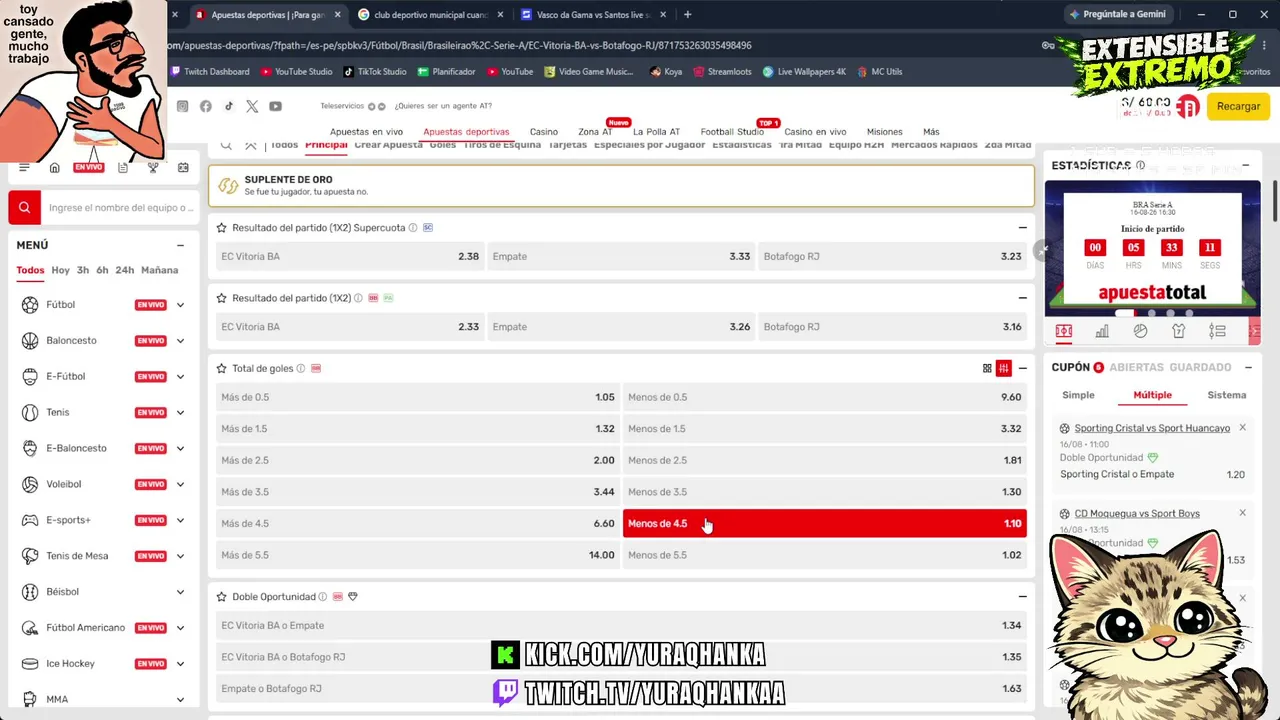The height and width of the screenshot is (720, 1280).
Task: Remove Sporting Cristal vs Sport Huancayo from coupon
Action: coord(1242,428)
